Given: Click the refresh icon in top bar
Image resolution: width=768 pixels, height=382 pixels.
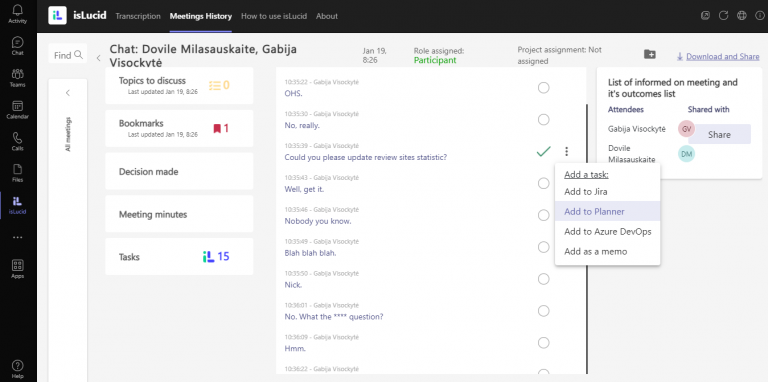Looking at the screenshot, I should (723, 16).
